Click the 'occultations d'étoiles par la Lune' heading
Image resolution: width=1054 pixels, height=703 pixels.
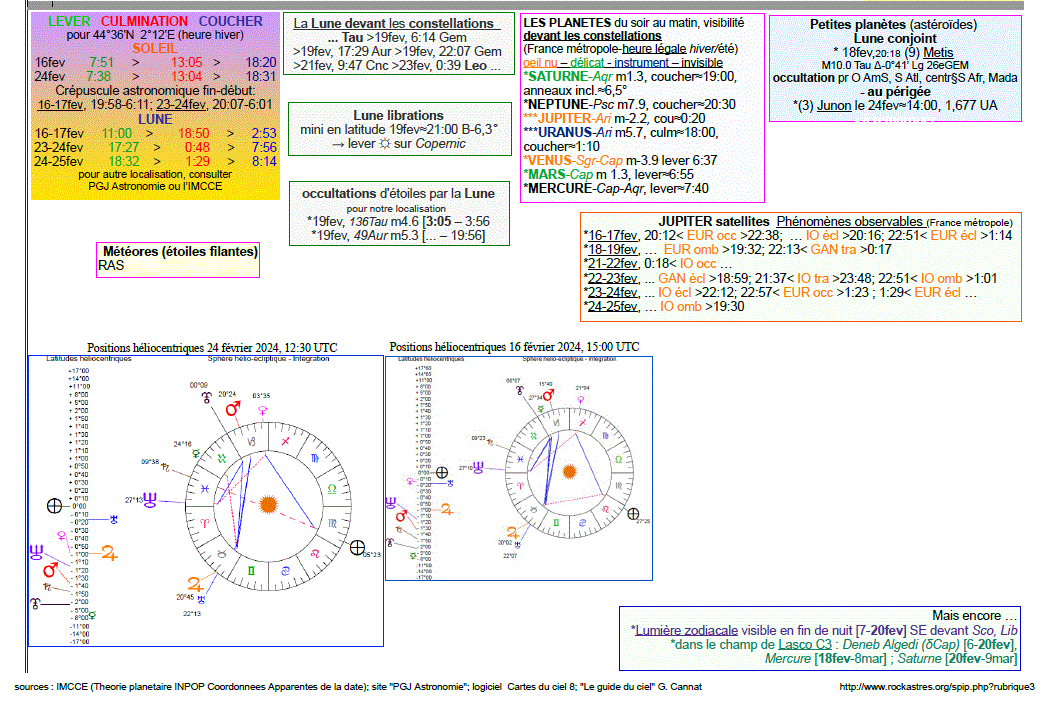(x=398, y=194)
